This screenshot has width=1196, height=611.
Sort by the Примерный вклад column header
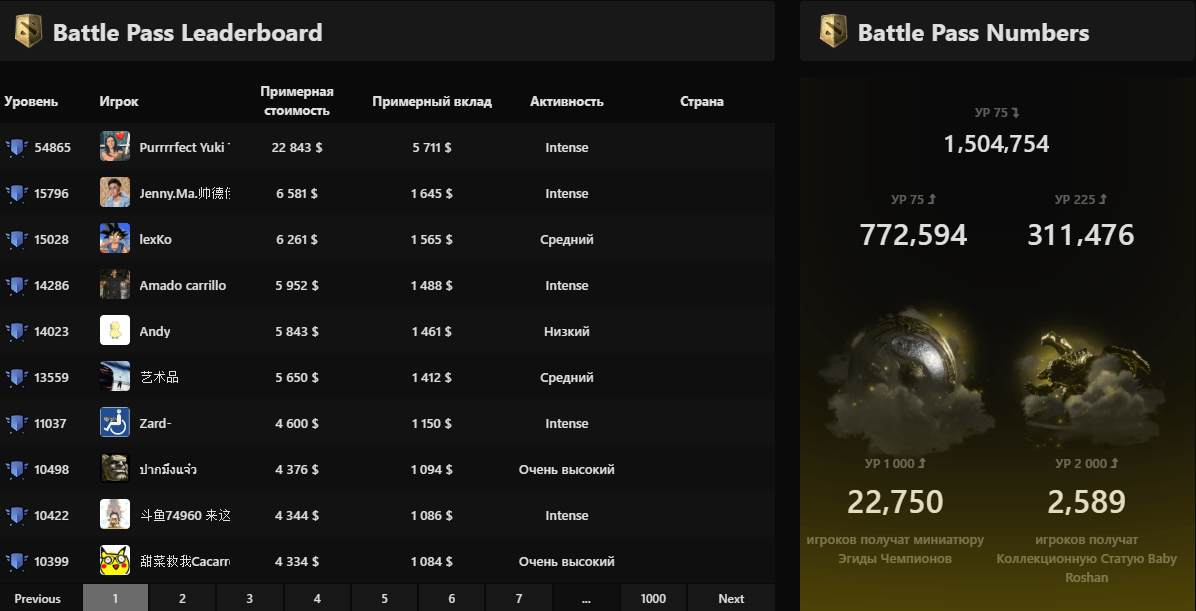(432, 101)
